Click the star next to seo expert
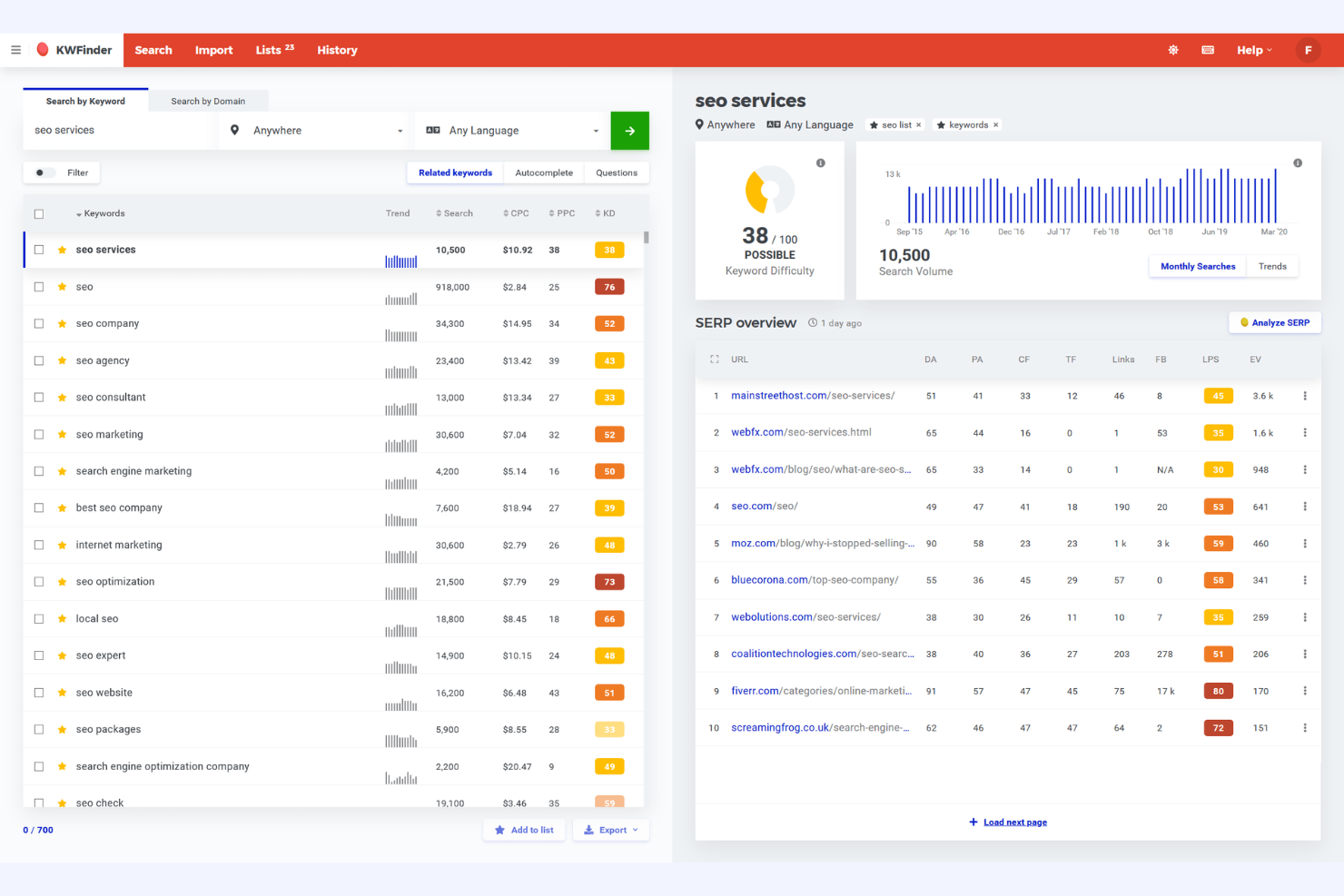Screen dimensions: 1344x896 click(x=62, y=655)
